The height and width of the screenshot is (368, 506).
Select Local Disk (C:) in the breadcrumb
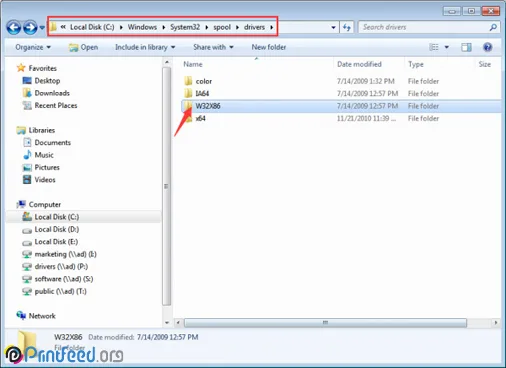pyautogui.click(x=92, y=27)
